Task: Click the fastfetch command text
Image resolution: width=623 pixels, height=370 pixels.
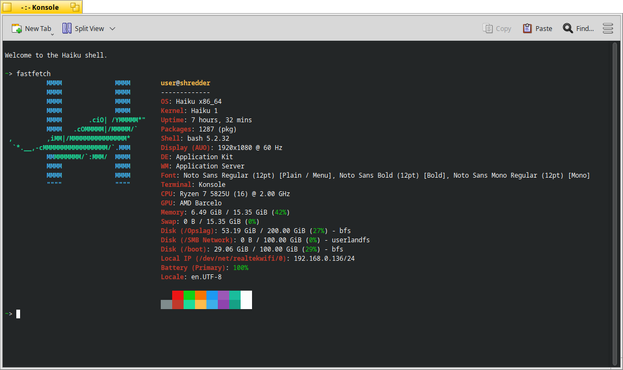Action: click(x=33, y=74)
